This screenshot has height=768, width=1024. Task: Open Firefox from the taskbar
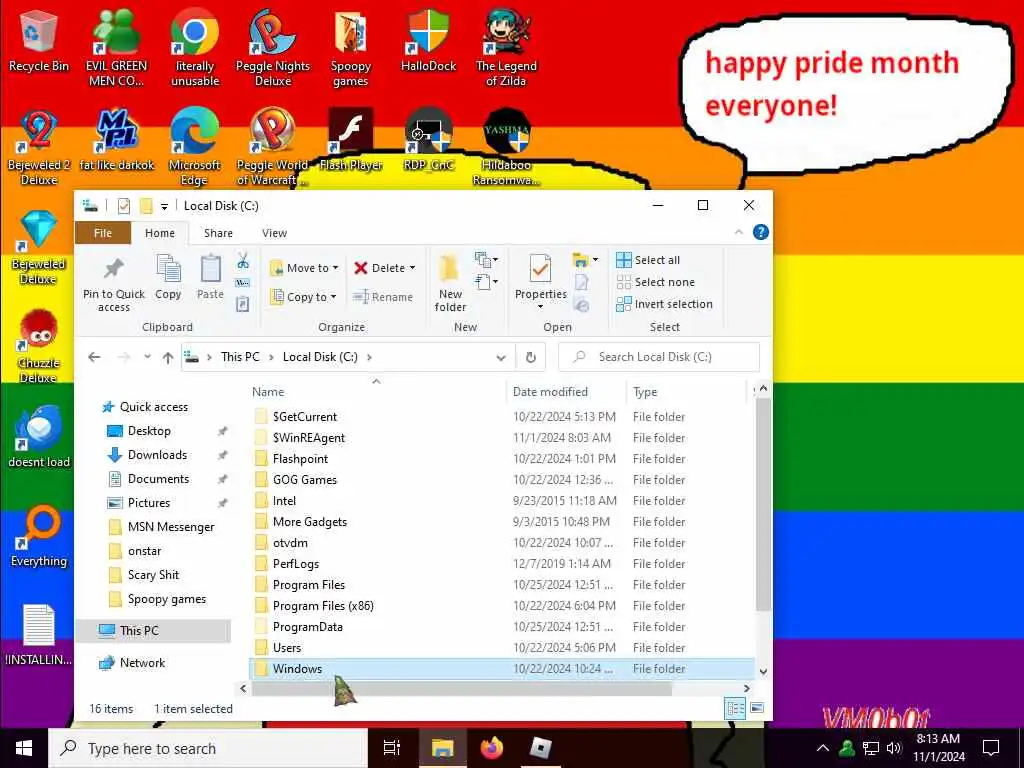[492, 748]
